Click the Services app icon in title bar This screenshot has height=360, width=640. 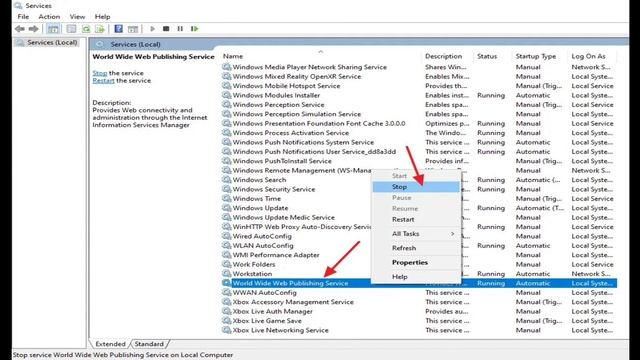coord(18,6)
